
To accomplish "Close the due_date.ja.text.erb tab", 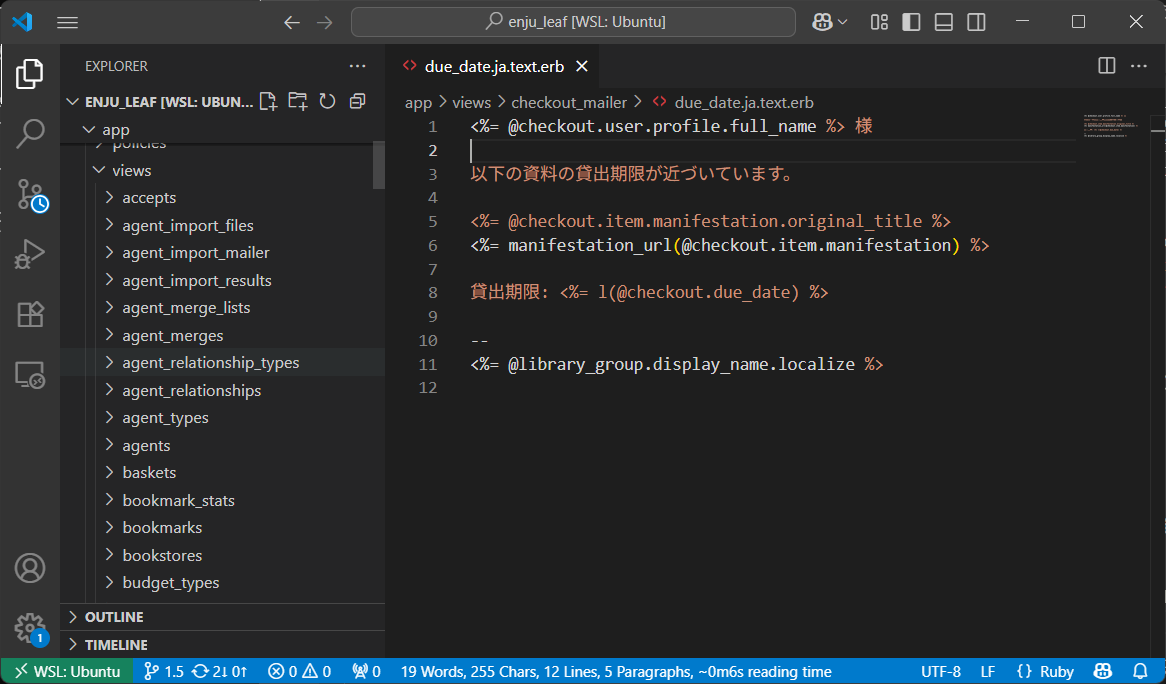I will [582, 66].
